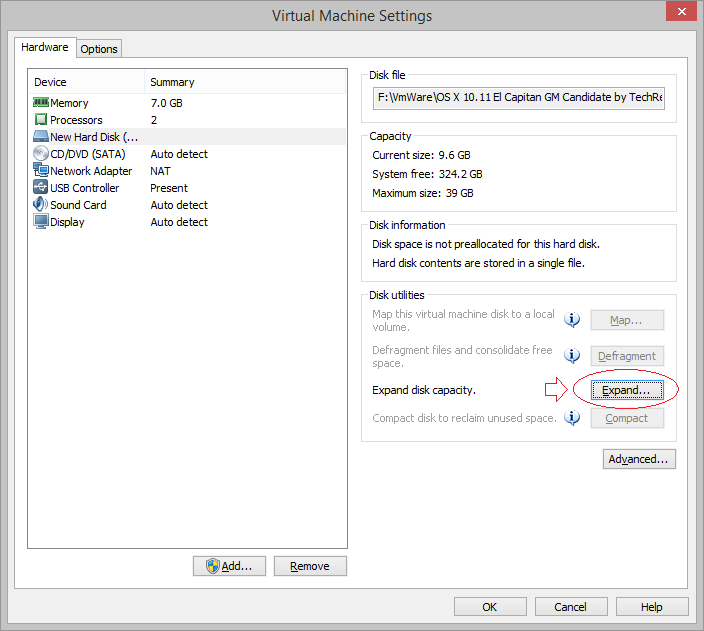704x631 pixels.
Task: Select the Network Adapter row label
Action: 91,171
